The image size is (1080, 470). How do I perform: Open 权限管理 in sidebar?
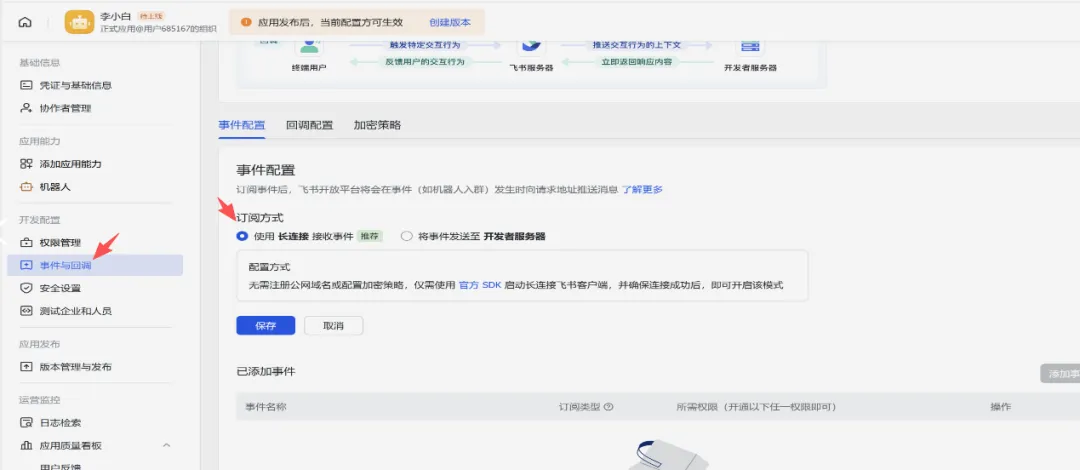coord(60,243)
